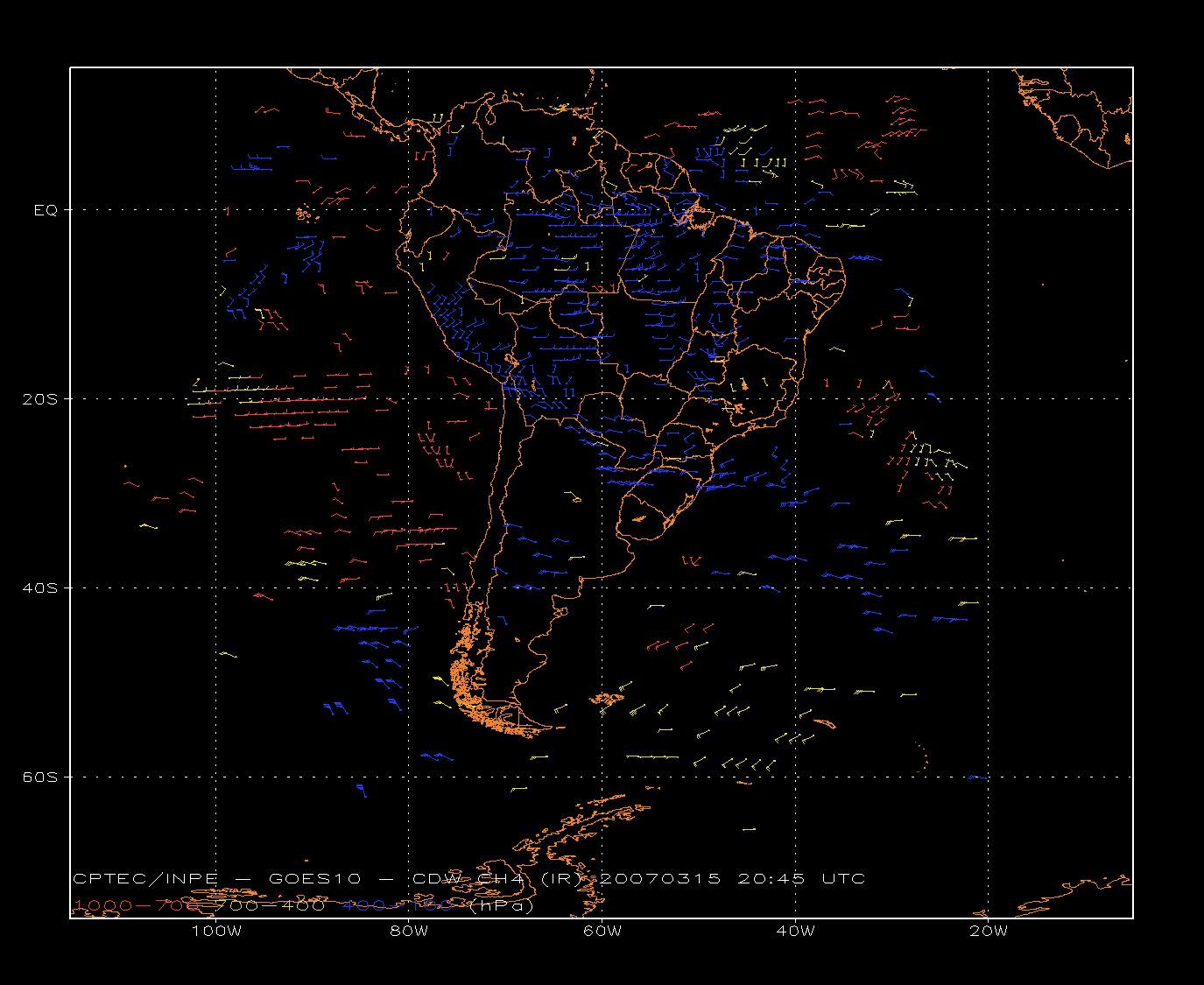Click the 40S latitude label
1204x985 pixels.
click(40, 588)
